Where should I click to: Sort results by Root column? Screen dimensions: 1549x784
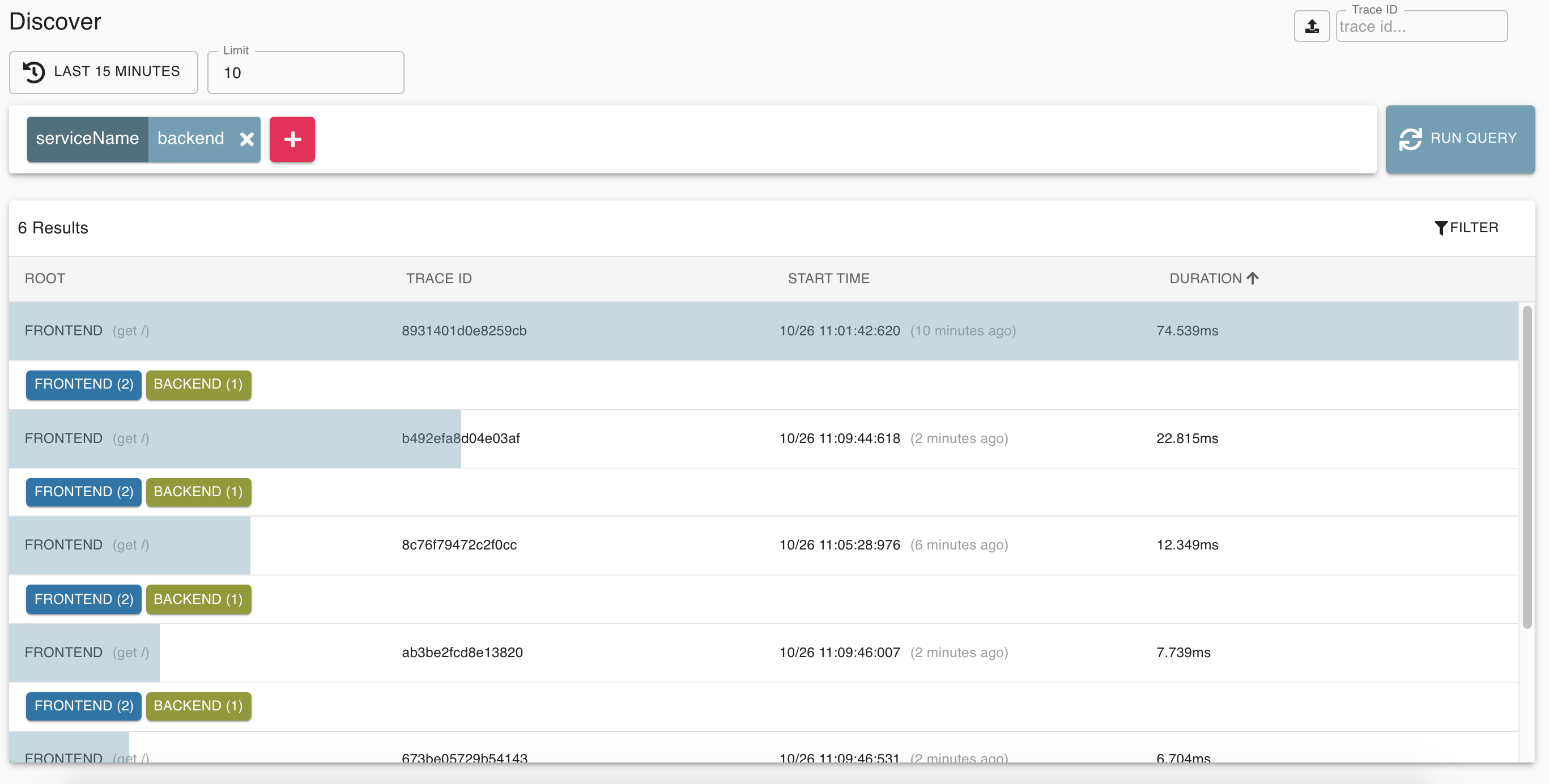point(45,278)
